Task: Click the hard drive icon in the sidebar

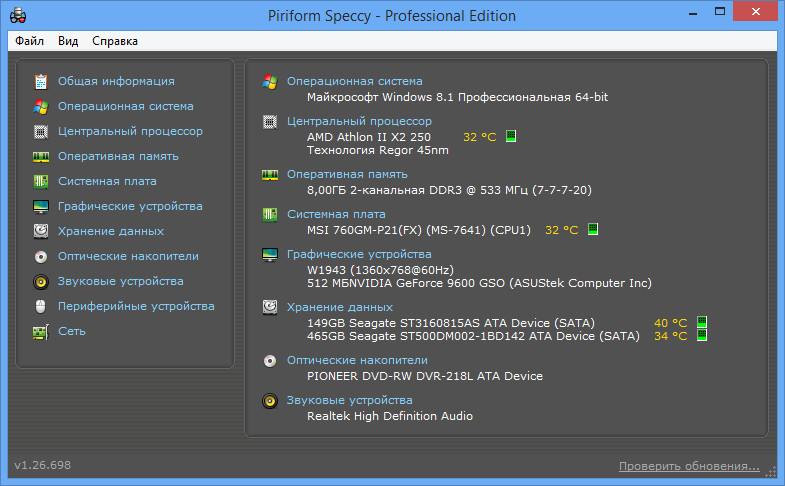Action: [x=41, y=231]
